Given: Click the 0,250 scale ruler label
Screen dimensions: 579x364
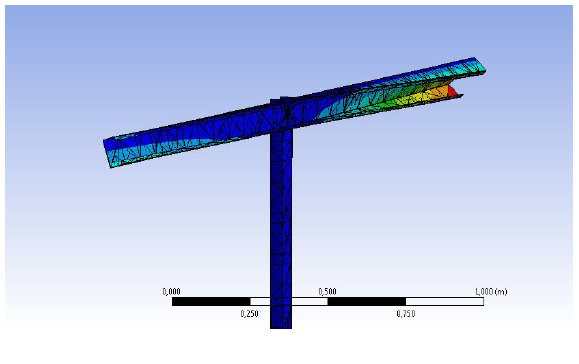Looking at the screenshot, I should click(249, 314).
